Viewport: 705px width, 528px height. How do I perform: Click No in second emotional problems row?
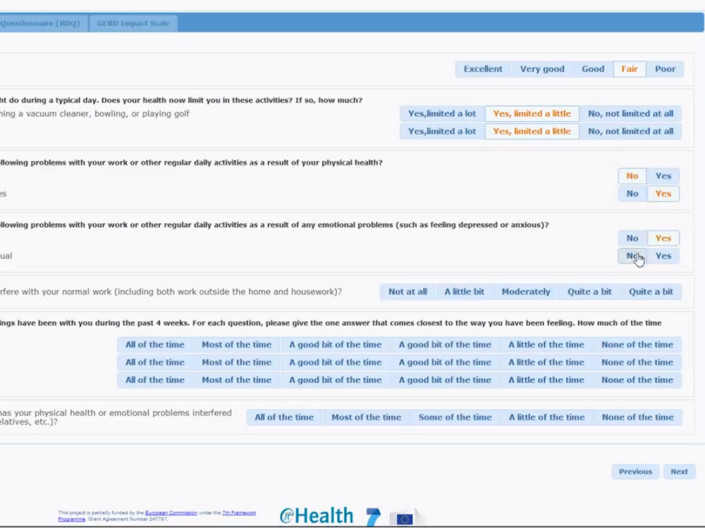point(632,256)
